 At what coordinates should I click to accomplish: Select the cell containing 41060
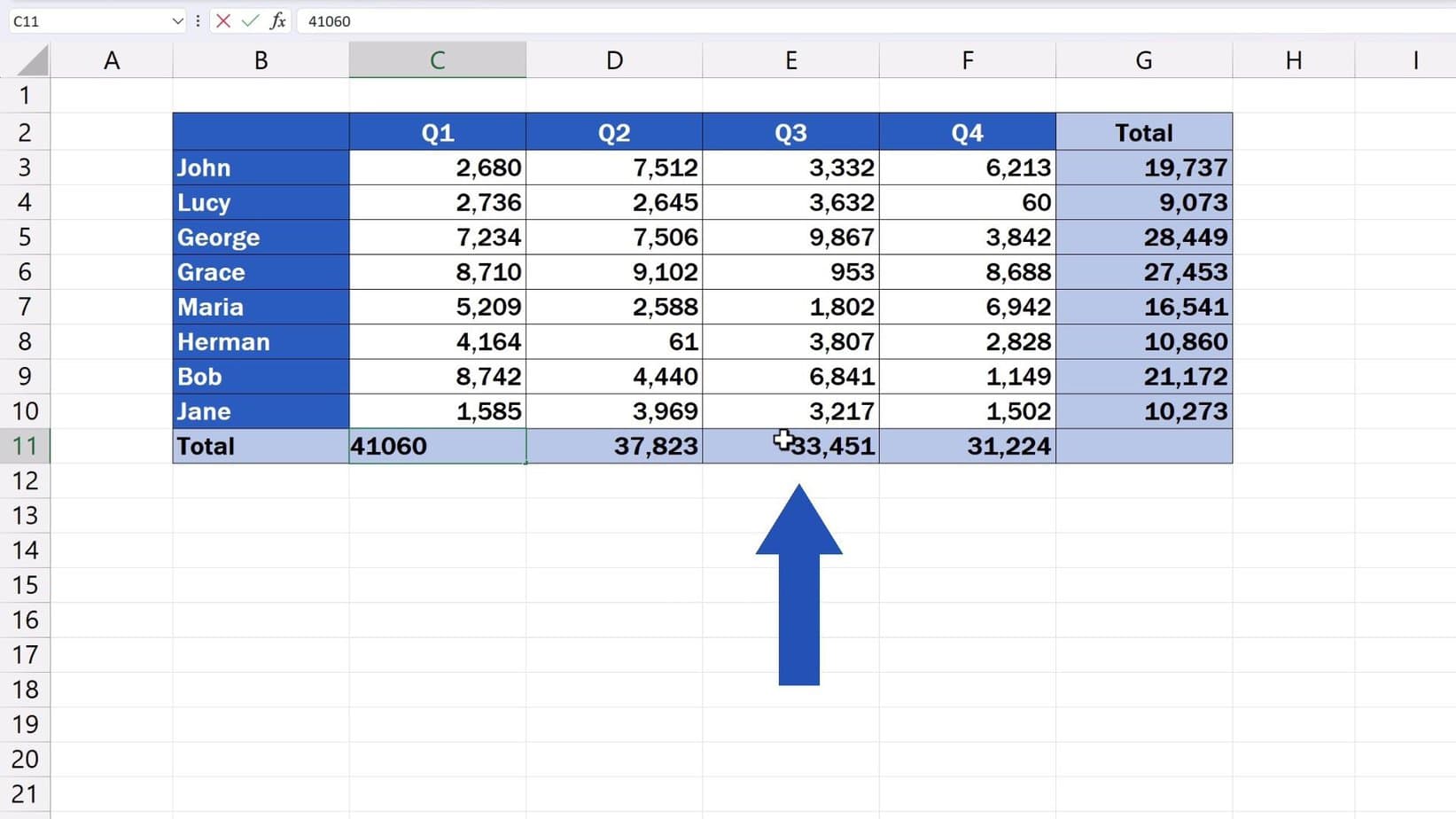[437, 446]
